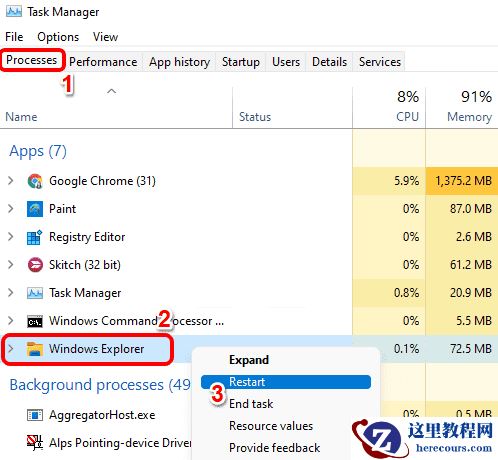Image resolution: width=498 pixels, height=460 pixels.
Task: Expand the Windows Command Processor row
Action: (11, 321)
